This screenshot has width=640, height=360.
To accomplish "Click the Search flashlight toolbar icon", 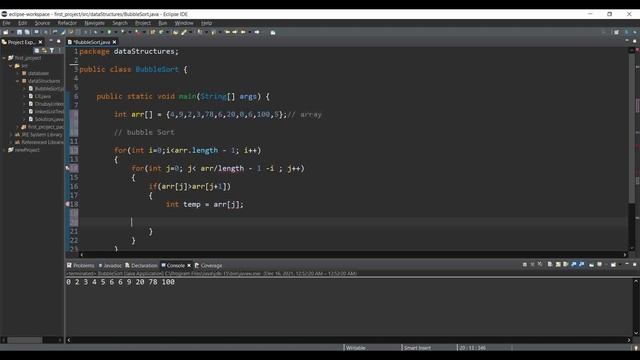I will pyautogui.click(x=184, y=32).
